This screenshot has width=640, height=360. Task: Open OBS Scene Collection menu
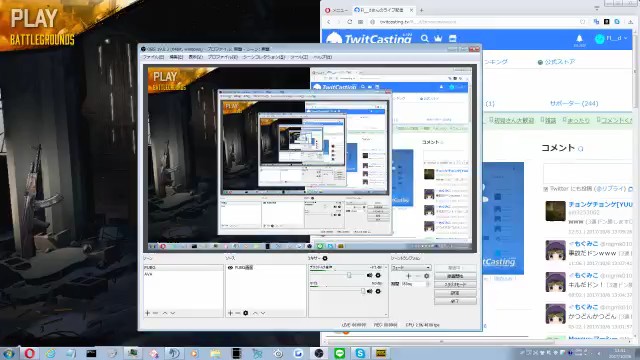264,57
